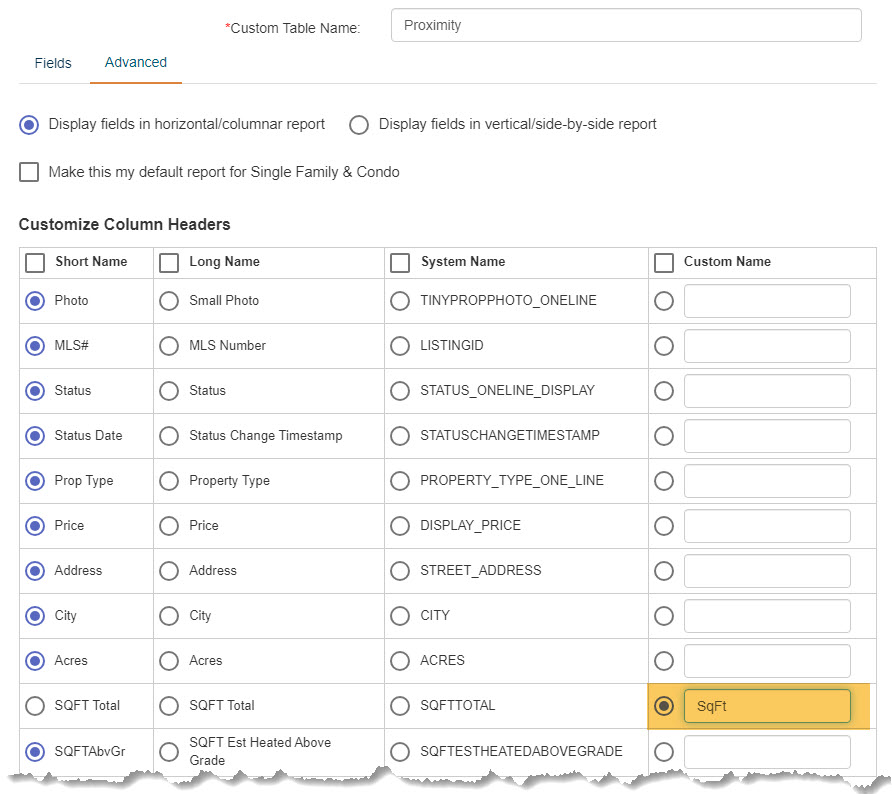Image resolution: width=892 pixels, height=794 pixels.
Task: Select STREET_ADDRESS system name radio
Action: (400, 570)
